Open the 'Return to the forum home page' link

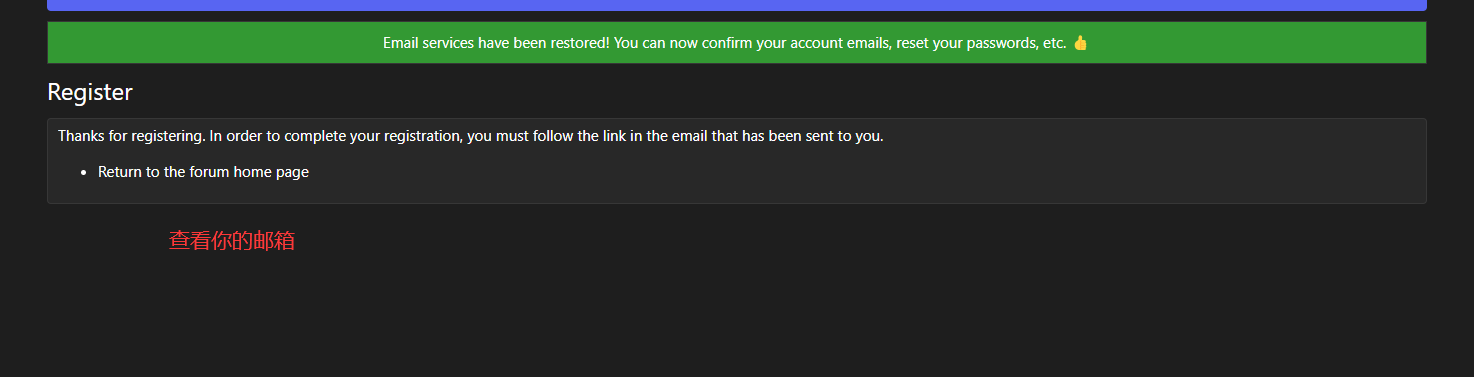(x=203, y=172)
